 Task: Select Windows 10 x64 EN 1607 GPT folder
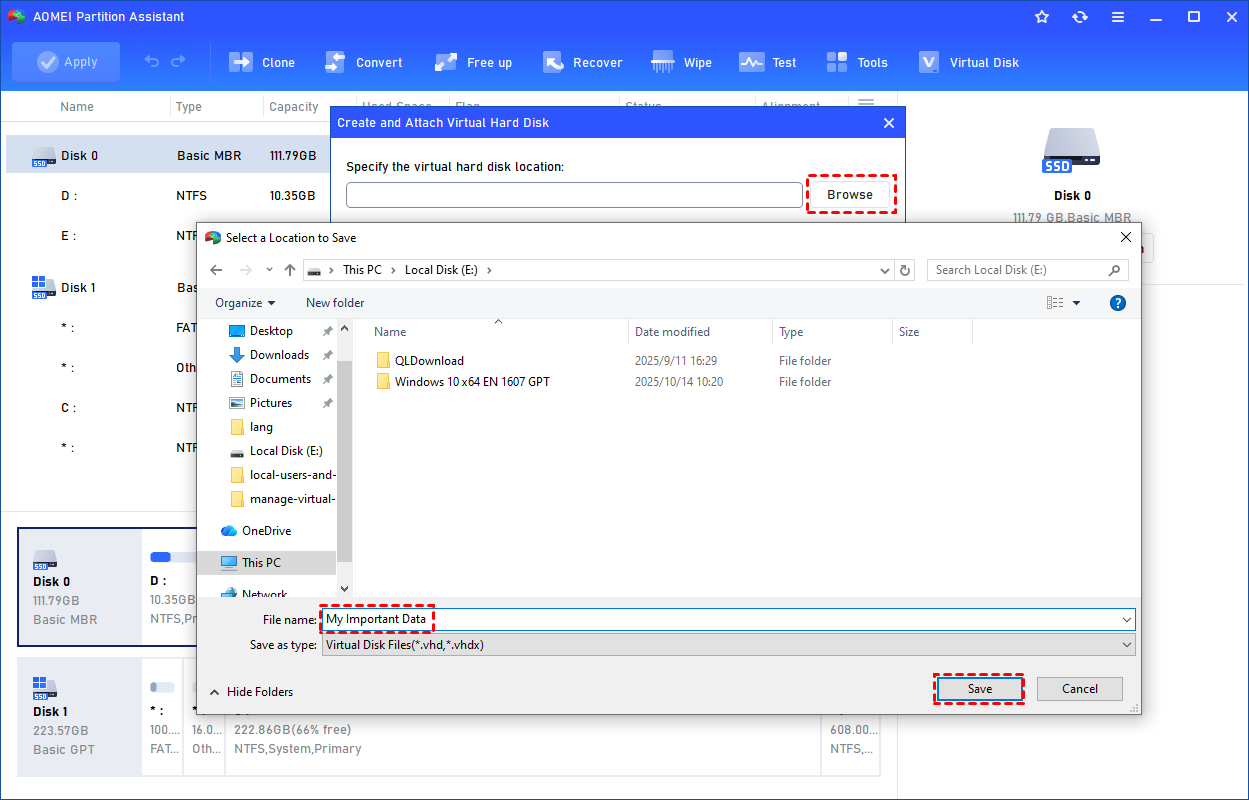(472, 382)
